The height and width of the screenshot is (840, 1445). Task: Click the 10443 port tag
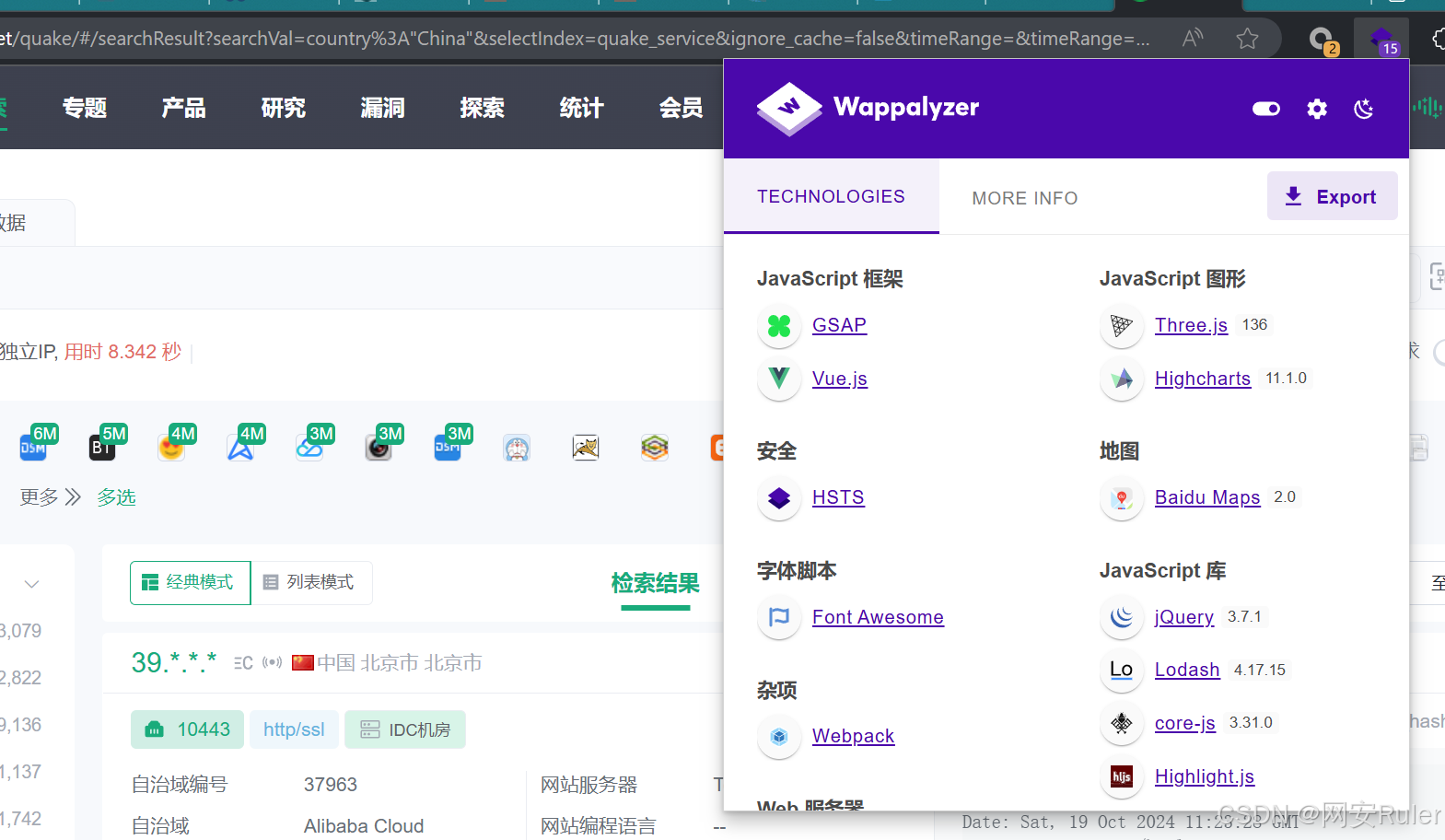[187, 729]
